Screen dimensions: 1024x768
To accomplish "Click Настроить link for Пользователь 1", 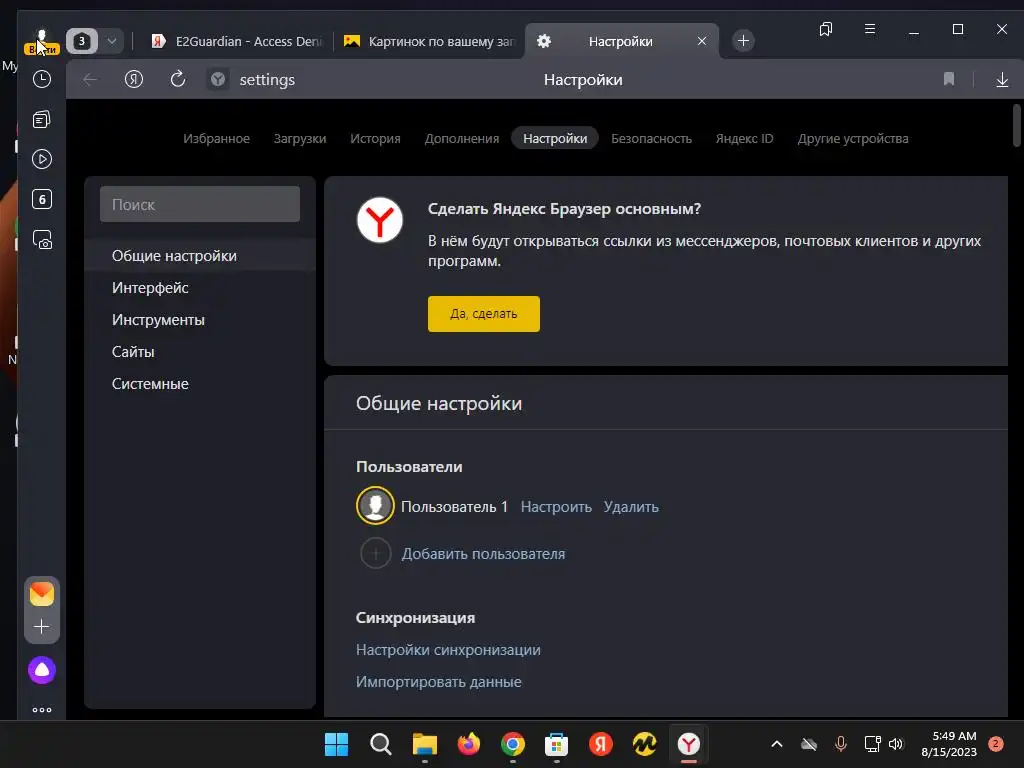I will (x=556, y=507).
